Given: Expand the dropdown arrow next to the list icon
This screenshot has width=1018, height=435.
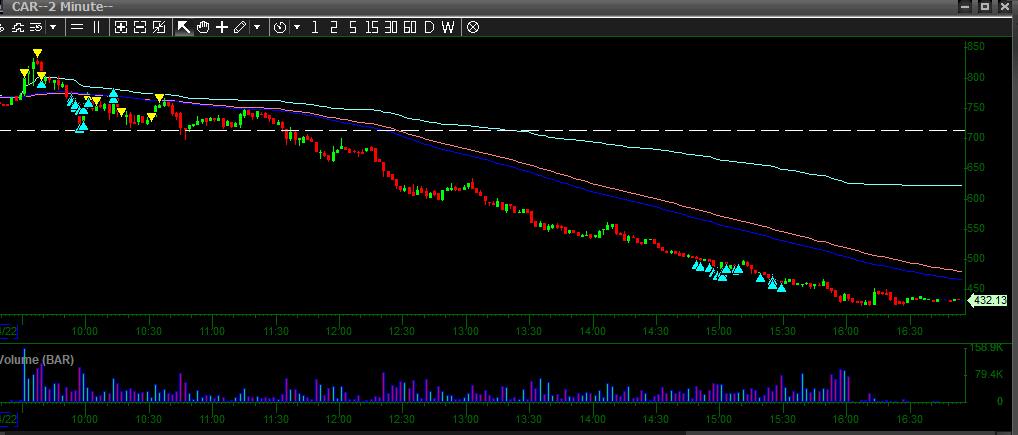Looking at the screenshot, I should (53, 27).
